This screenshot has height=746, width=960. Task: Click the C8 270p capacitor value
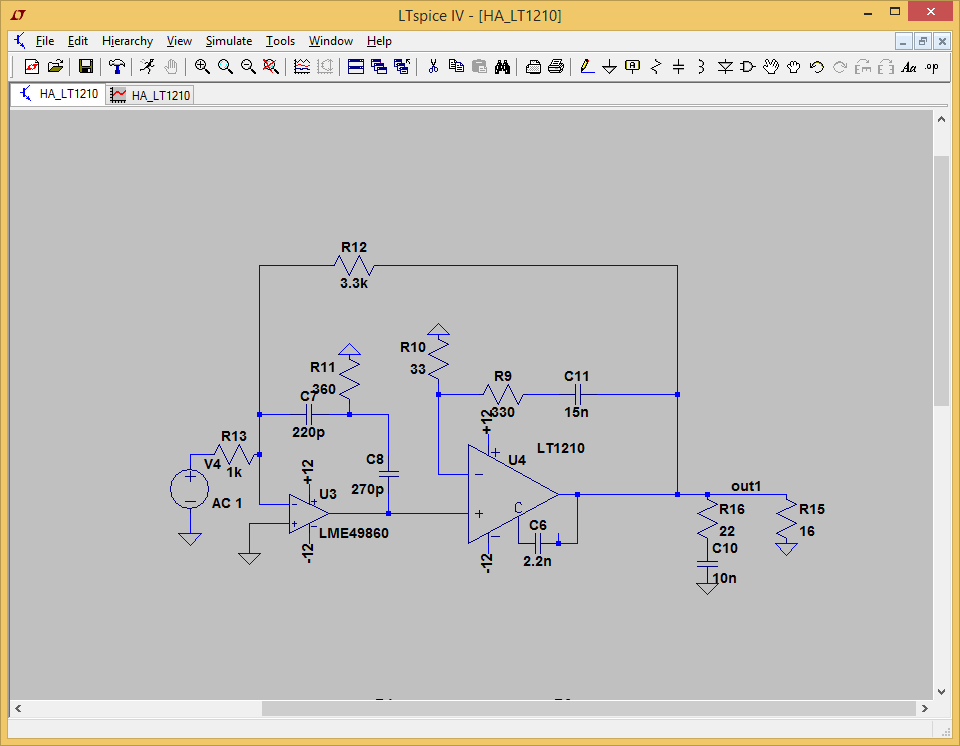tap(367, 489)
